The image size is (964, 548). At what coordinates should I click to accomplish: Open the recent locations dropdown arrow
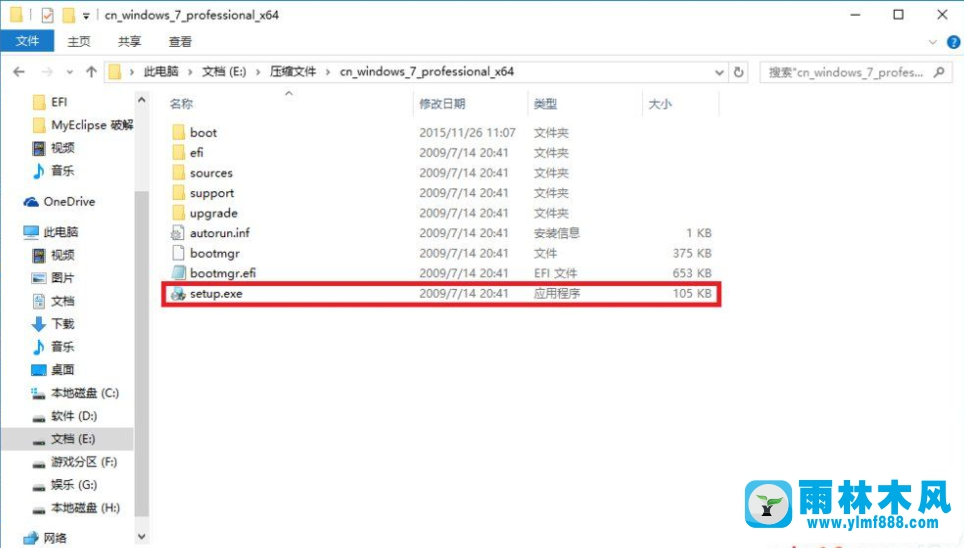pyautogui.click(x=69, y=72)
